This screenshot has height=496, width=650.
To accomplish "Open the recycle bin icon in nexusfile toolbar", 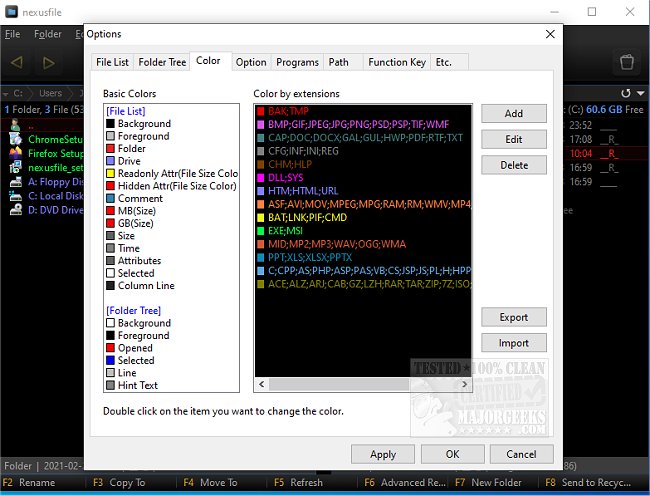I will 626,62.
